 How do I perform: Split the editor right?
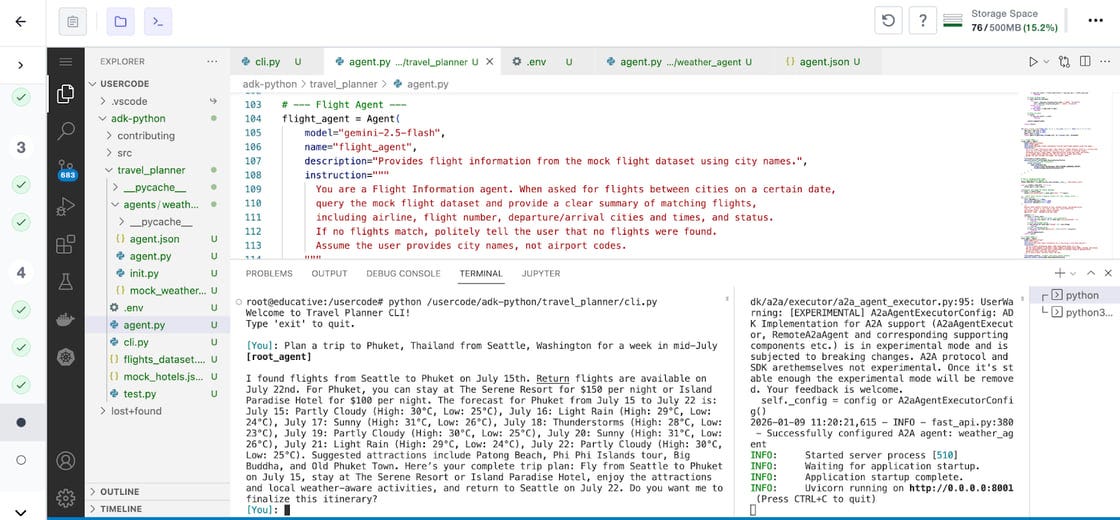[1085, 62]
